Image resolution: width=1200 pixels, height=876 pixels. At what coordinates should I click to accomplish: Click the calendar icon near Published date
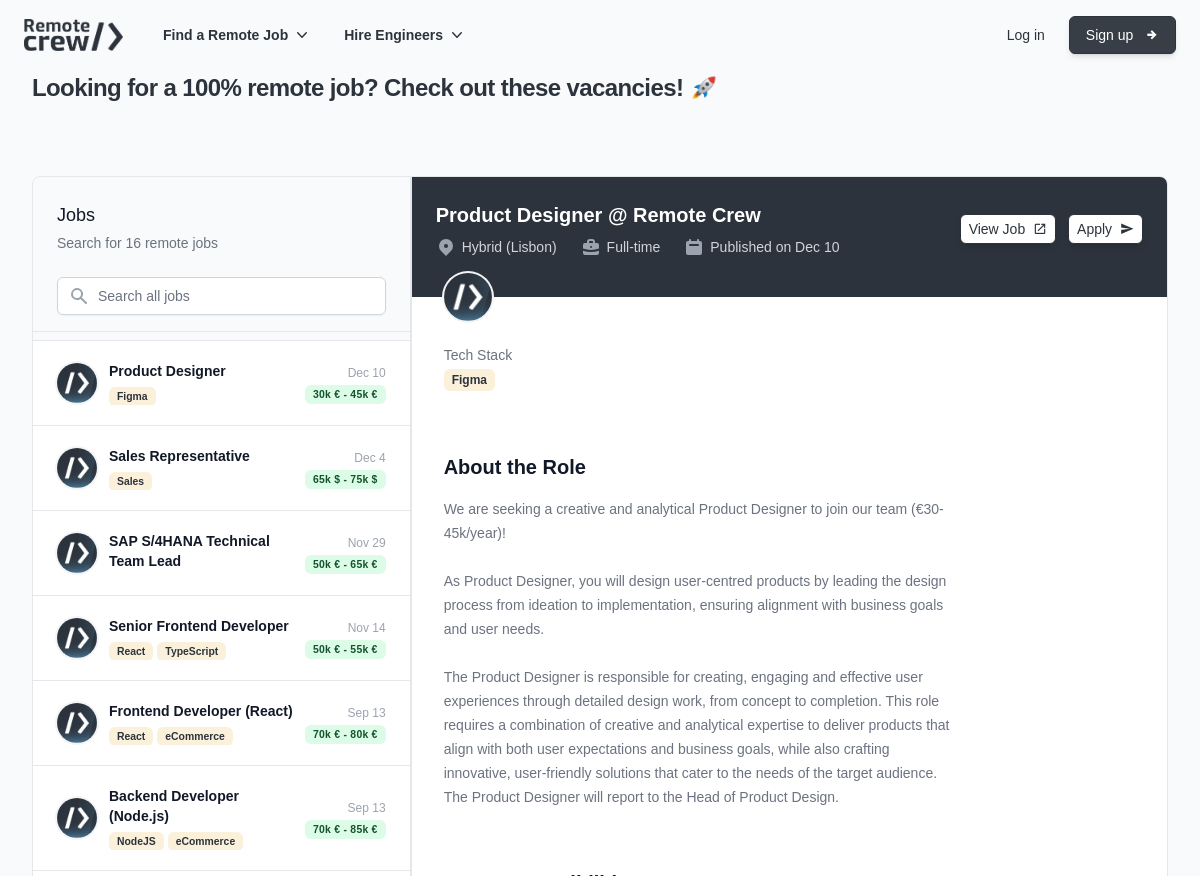point(694,247)
